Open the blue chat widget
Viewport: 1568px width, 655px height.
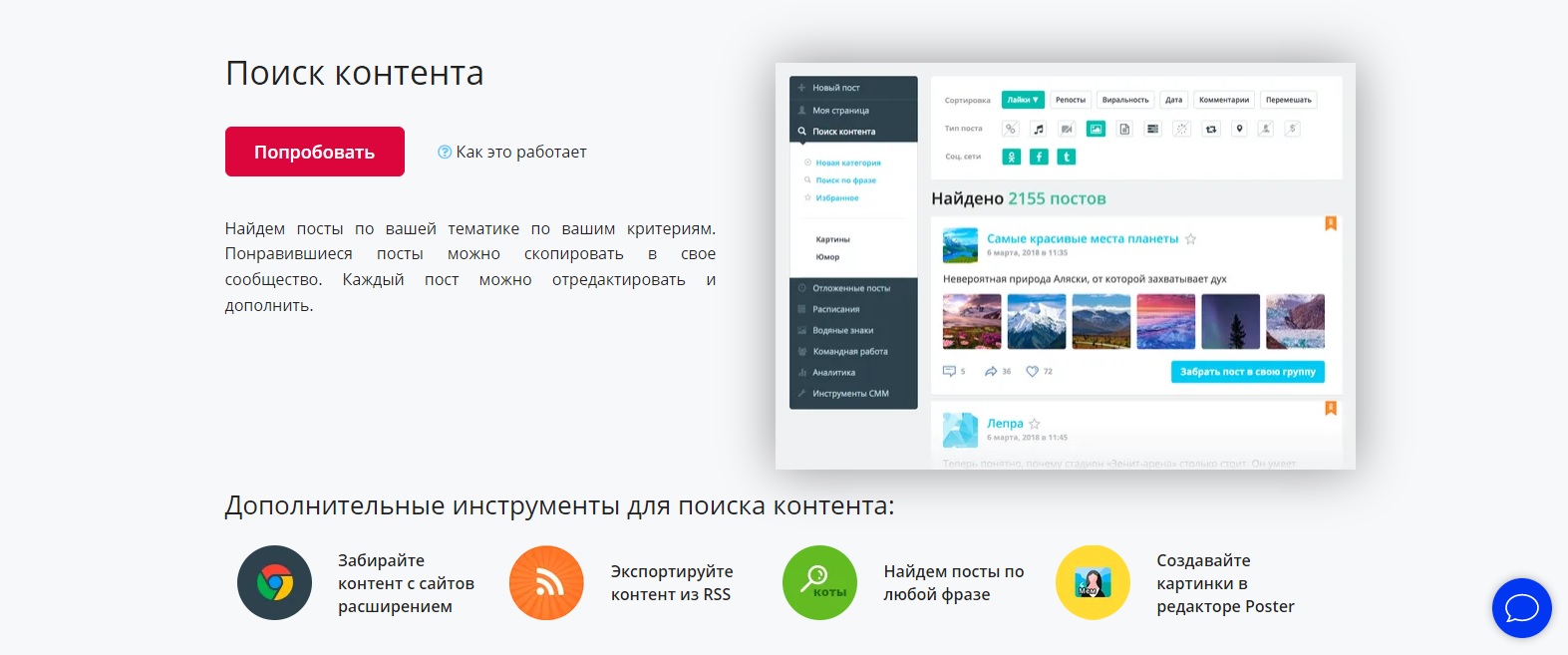pos(1521,608)
